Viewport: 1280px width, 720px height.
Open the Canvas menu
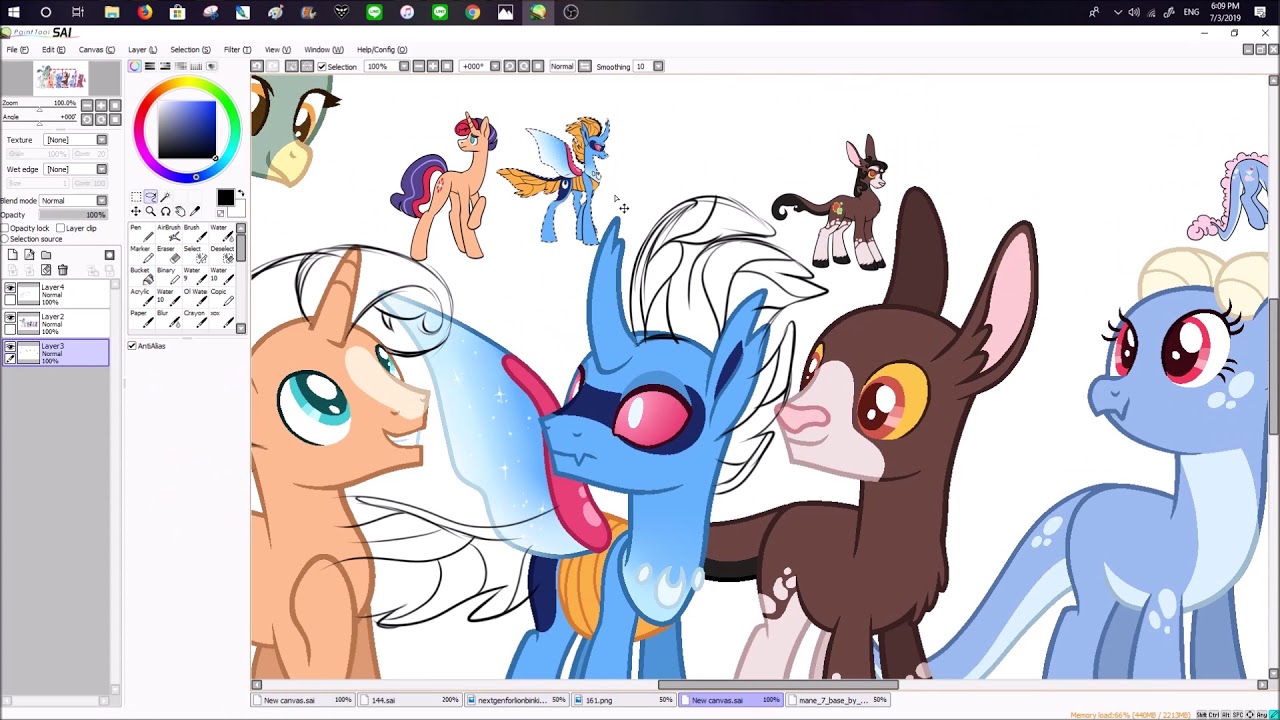[x=97, y=49]
